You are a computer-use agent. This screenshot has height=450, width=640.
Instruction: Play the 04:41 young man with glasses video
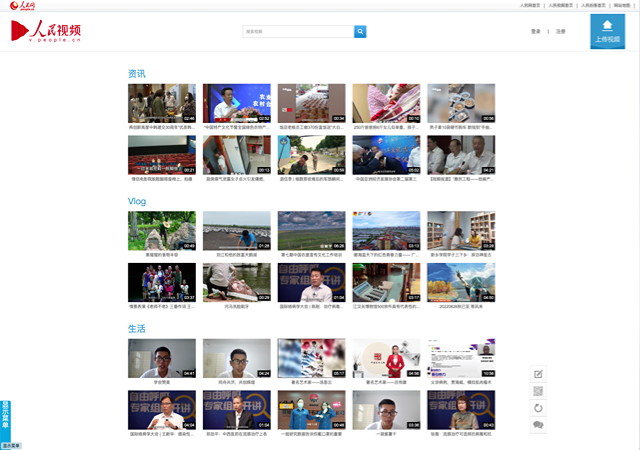[x=162, y=358]
